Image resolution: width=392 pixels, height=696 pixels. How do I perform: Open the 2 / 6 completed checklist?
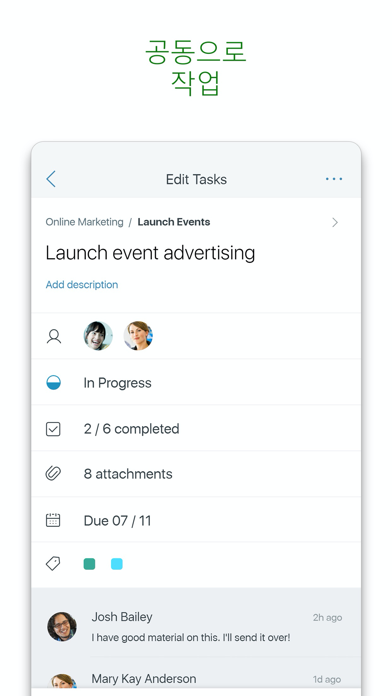131,429
